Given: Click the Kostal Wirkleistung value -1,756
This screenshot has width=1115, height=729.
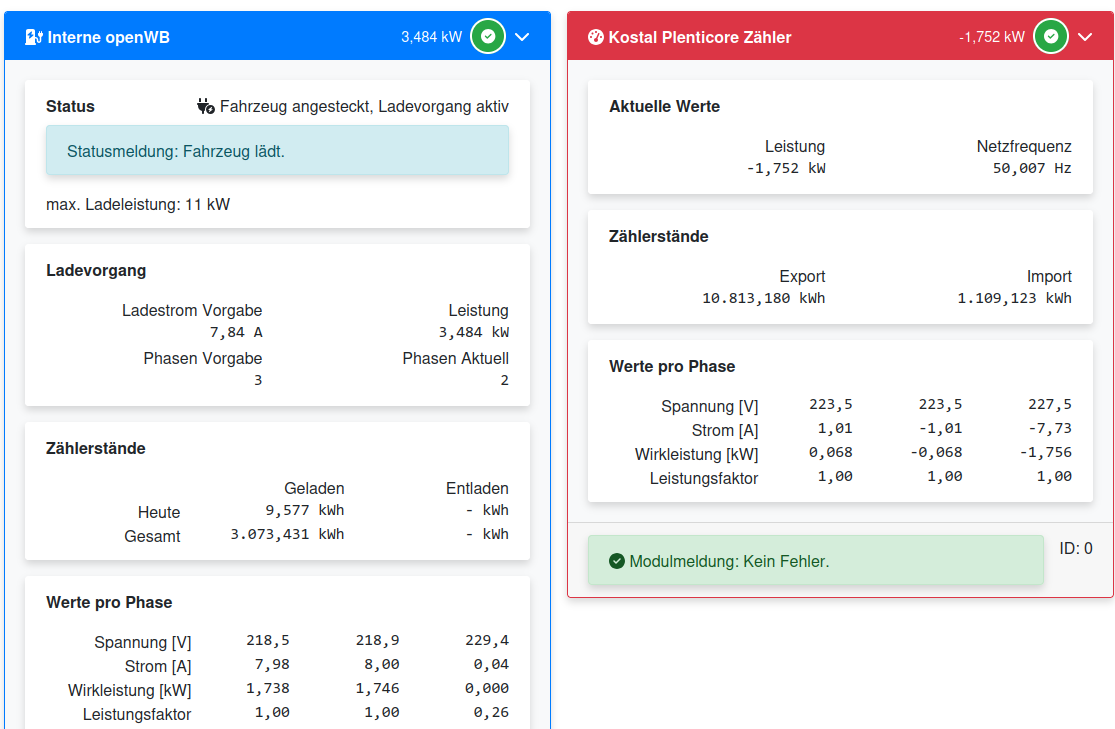Looking at the screenshot, I should [x=1046, y=453].
